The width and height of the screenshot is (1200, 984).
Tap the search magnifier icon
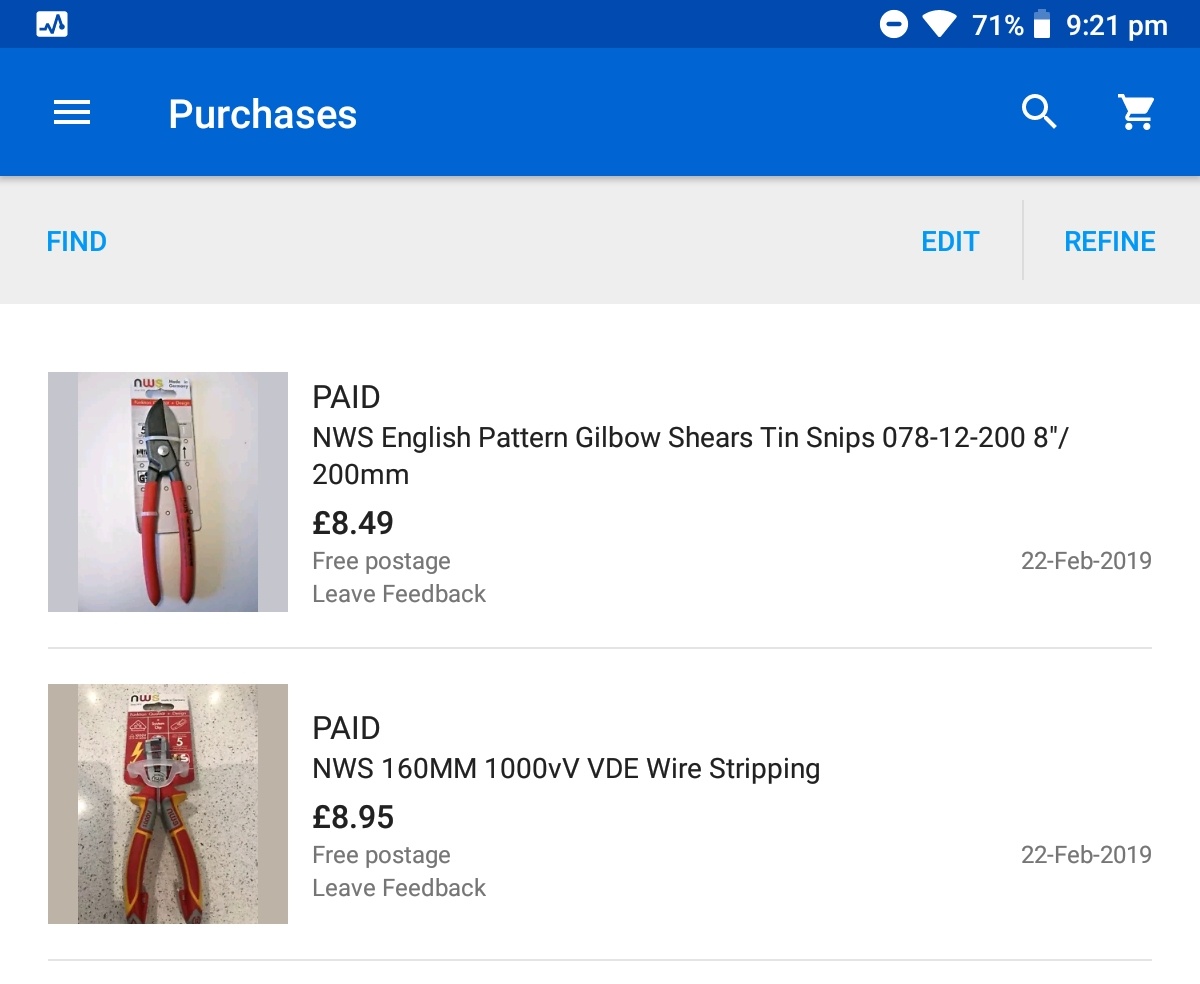point(1039,112)
